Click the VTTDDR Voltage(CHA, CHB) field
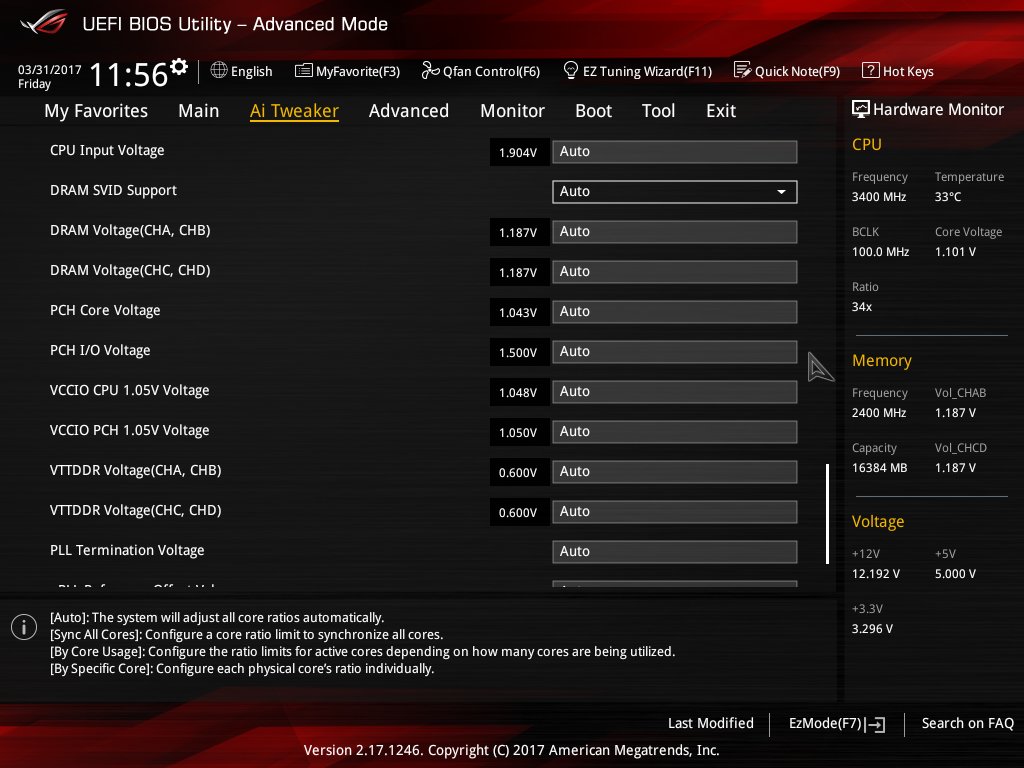 tap(675, 472)
